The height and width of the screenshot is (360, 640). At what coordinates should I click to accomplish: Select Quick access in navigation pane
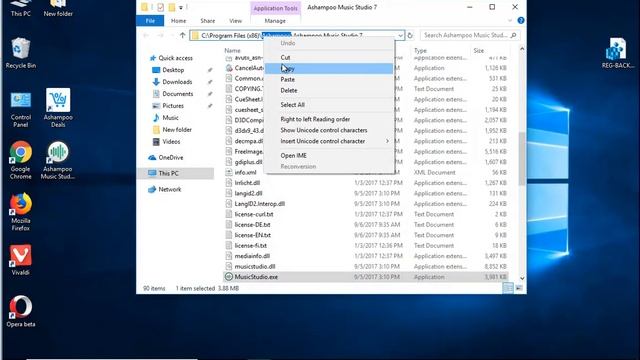point(175,58)
